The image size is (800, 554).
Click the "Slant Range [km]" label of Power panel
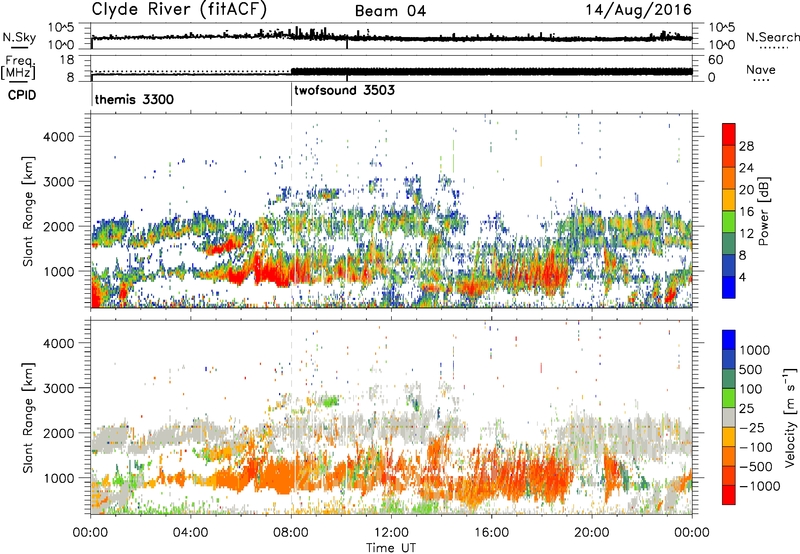pyautogui.click(x=28, y=211)
